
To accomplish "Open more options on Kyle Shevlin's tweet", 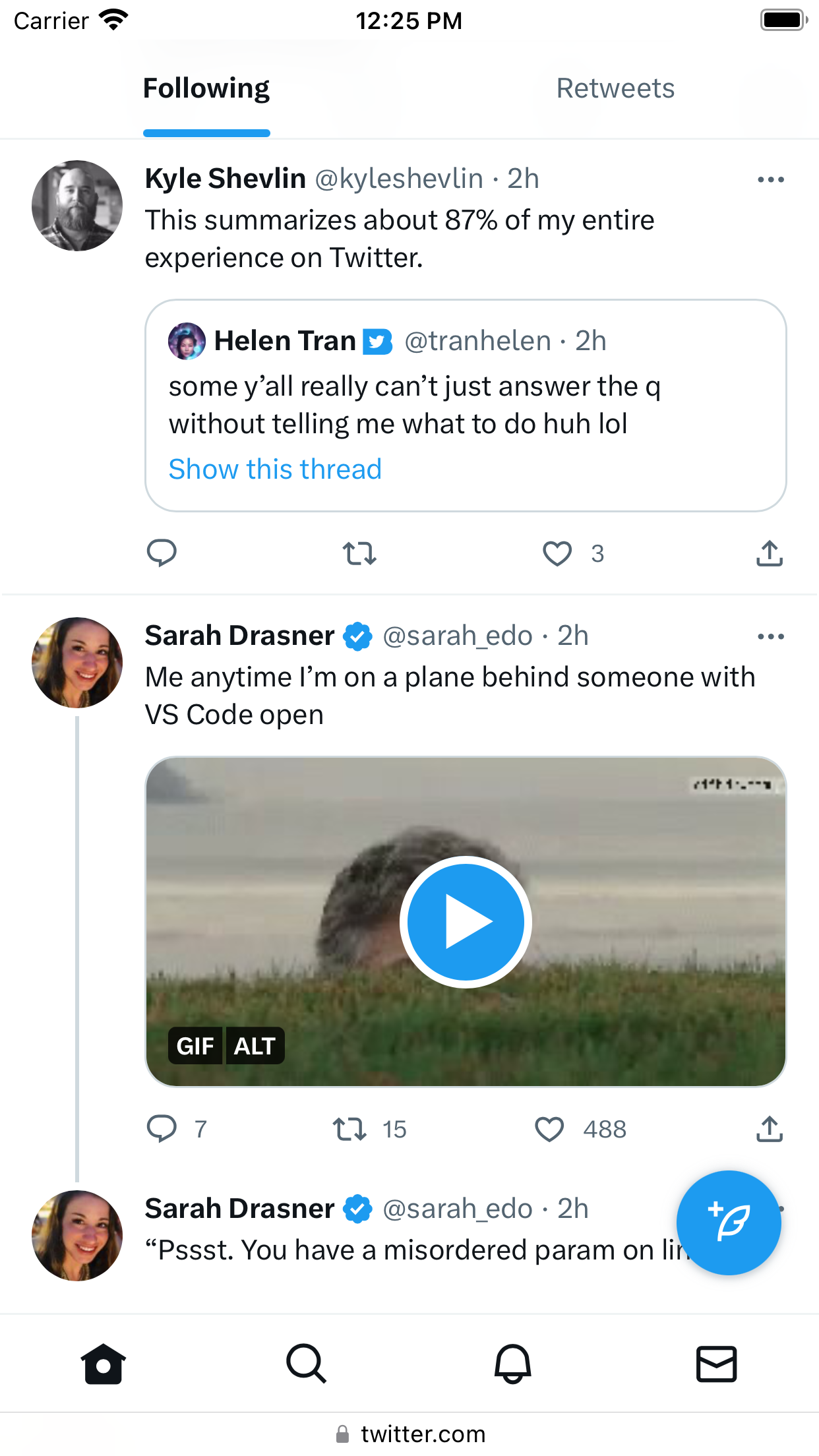I will [x=771, y=179].
